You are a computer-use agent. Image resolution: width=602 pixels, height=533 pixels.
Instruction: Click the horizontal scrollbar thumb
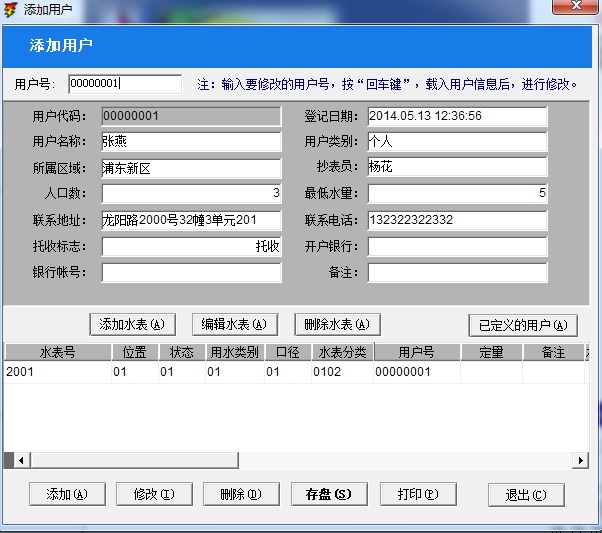[134, 460]
